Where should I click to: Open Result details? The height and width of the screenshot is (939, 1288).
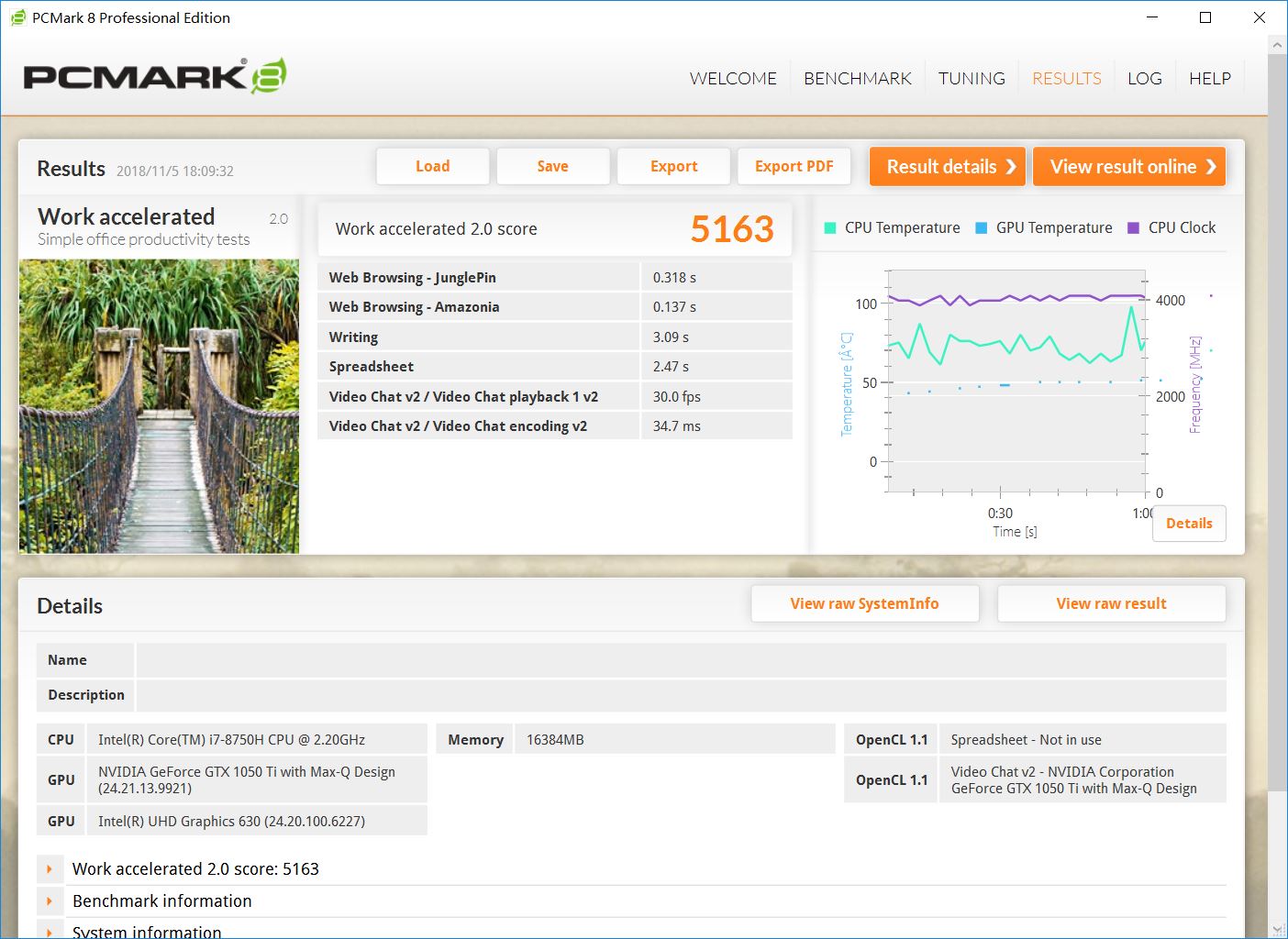(948, 167)
